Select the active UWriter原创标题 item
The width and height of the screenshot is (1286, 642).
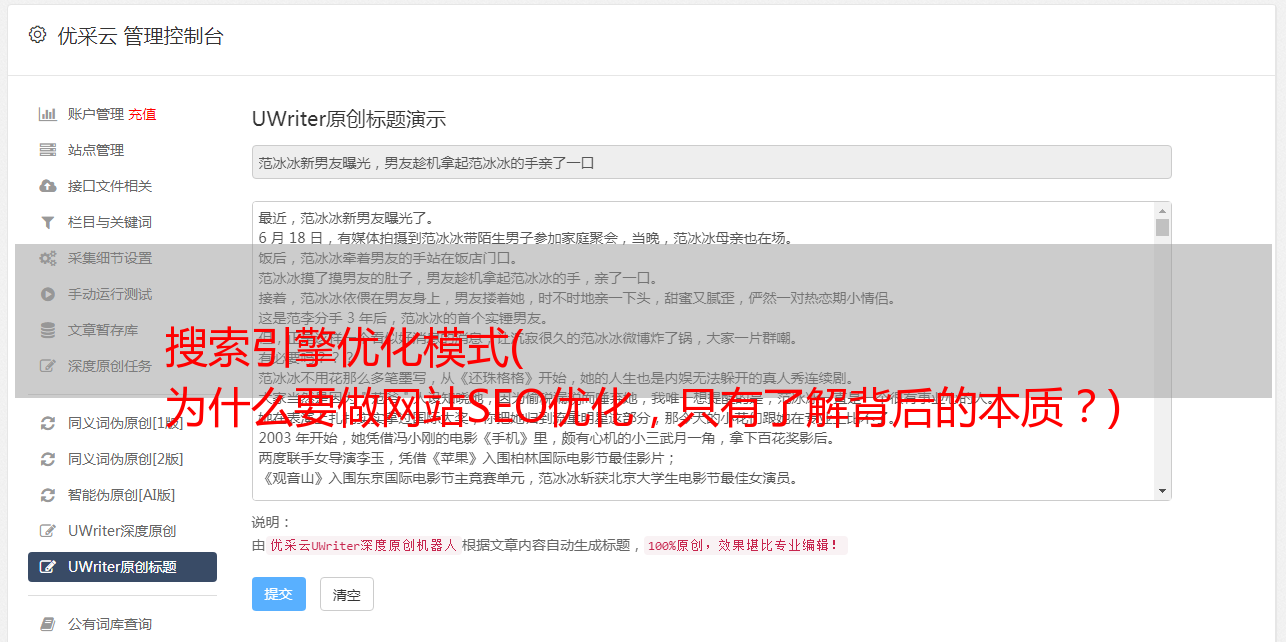tap(122, 567)
